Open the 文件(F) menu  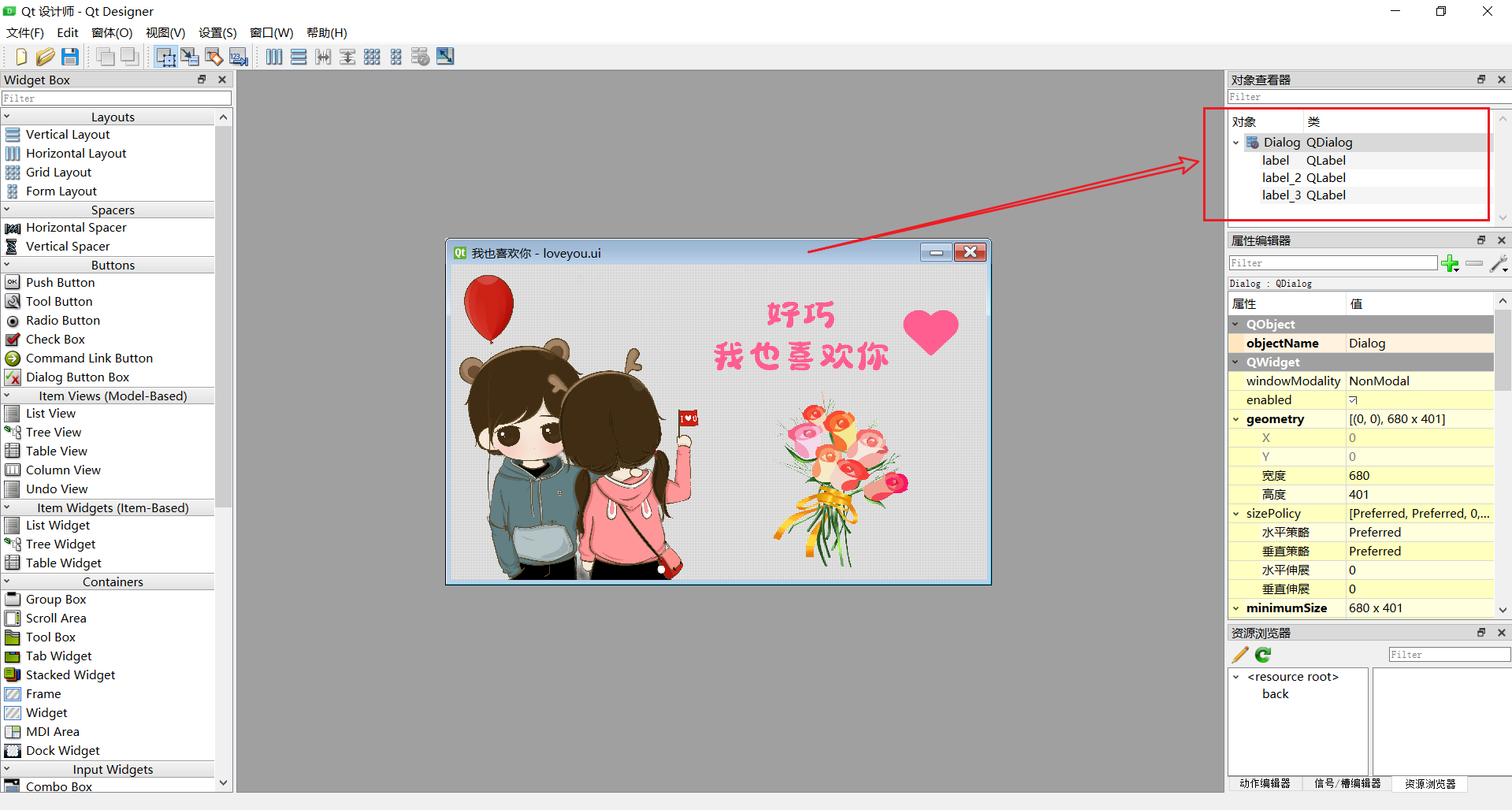pyautogui.click(x=25, y=32)
